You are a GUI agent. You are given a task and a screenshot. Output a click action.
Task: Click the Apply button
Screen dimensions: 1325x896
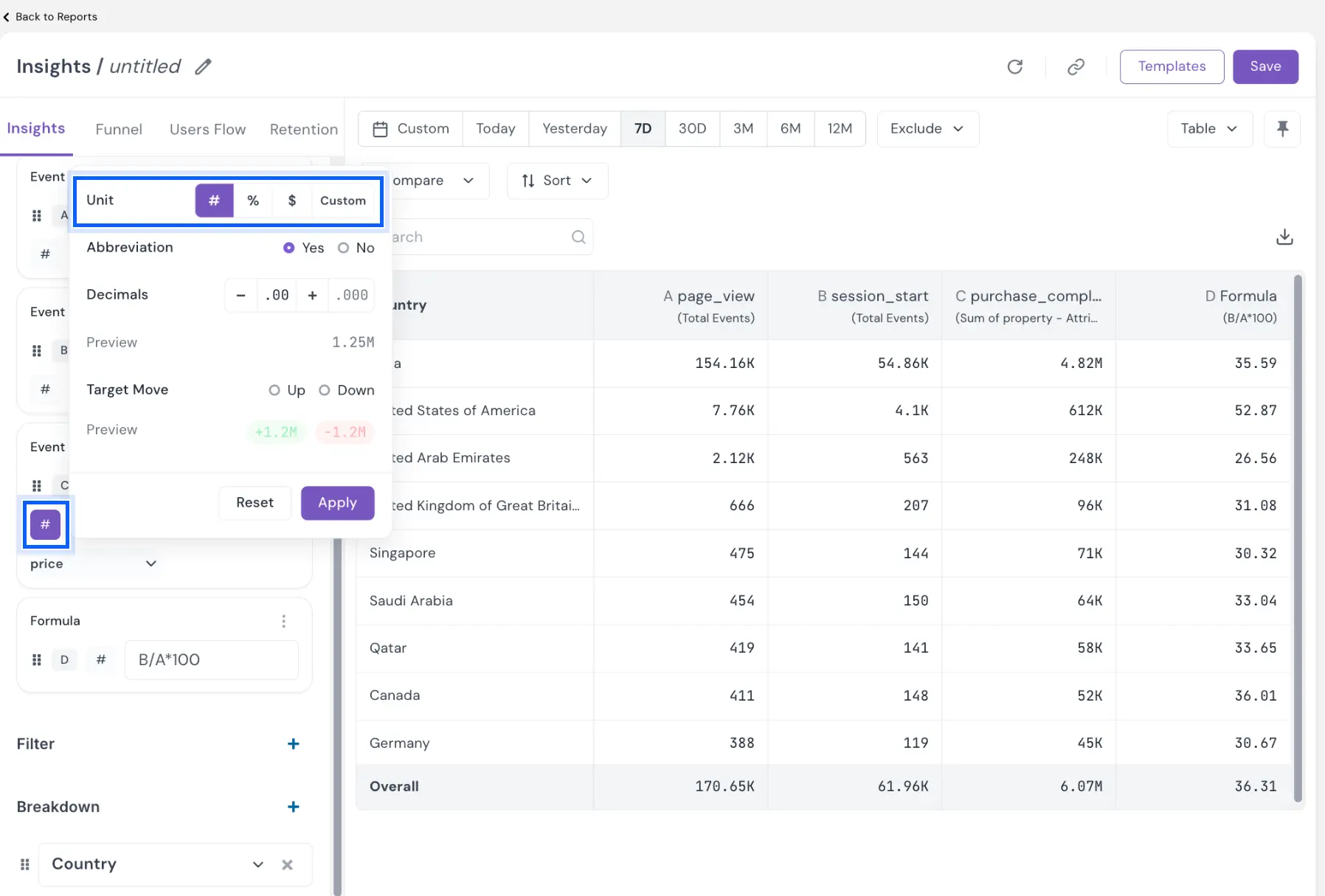coord(337,503)
